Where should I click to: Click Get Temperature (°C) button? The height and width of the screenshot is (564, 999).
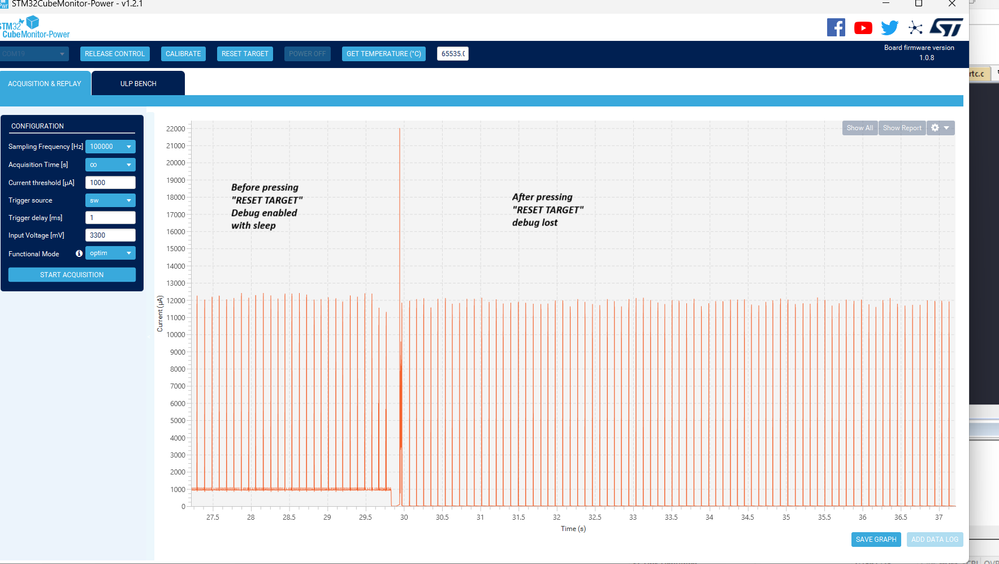(x=384, y=54)
